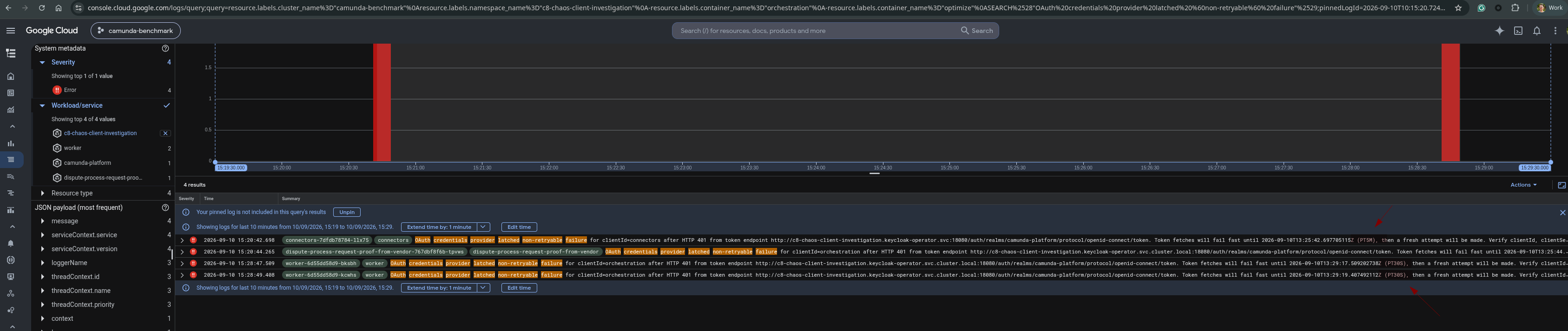
Task: Remove c8-chaos-client-investigation filter with X
Action: click(165, 133)
